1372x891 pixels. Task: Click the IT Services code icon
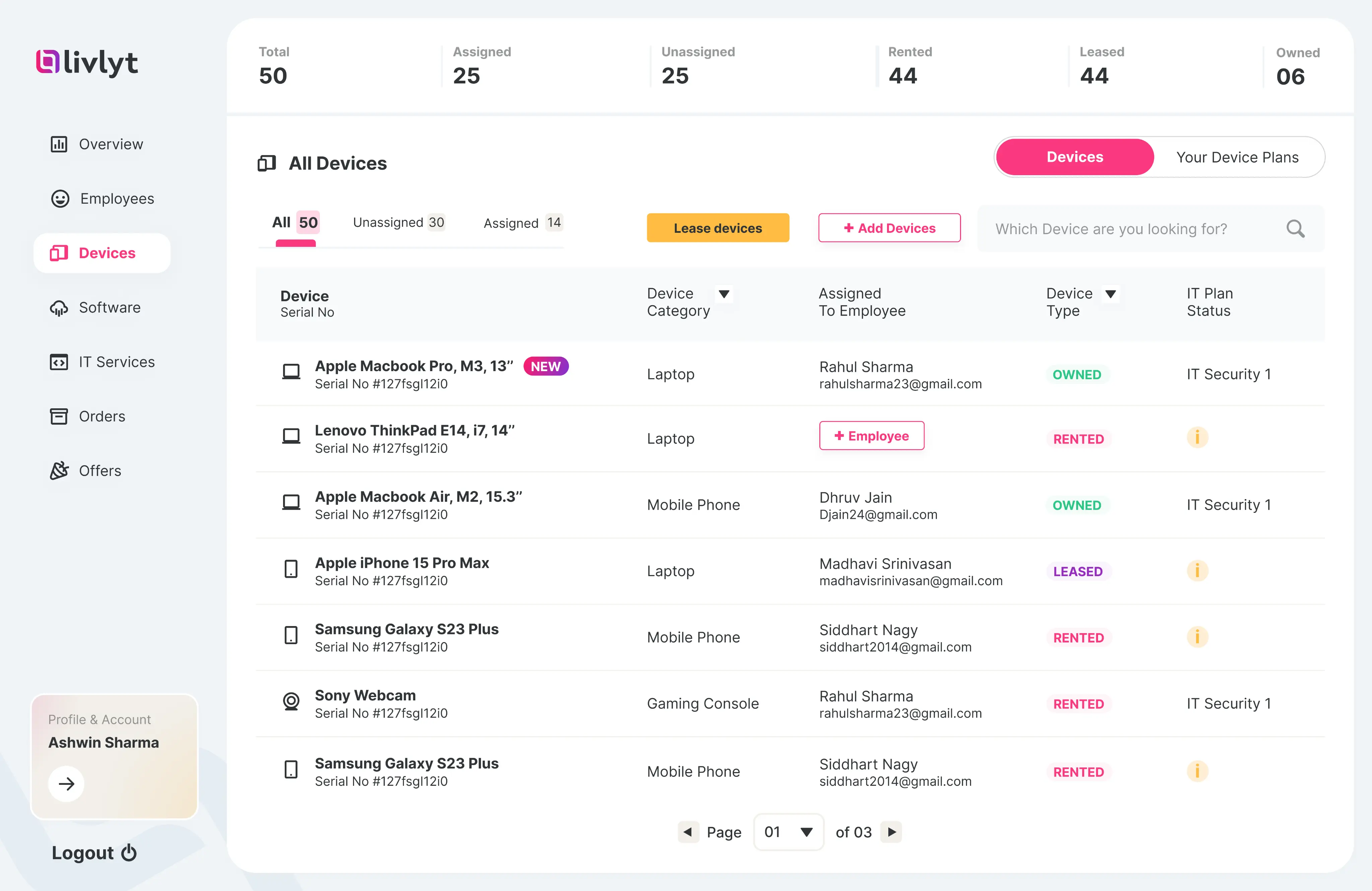(x=59, y=362)
